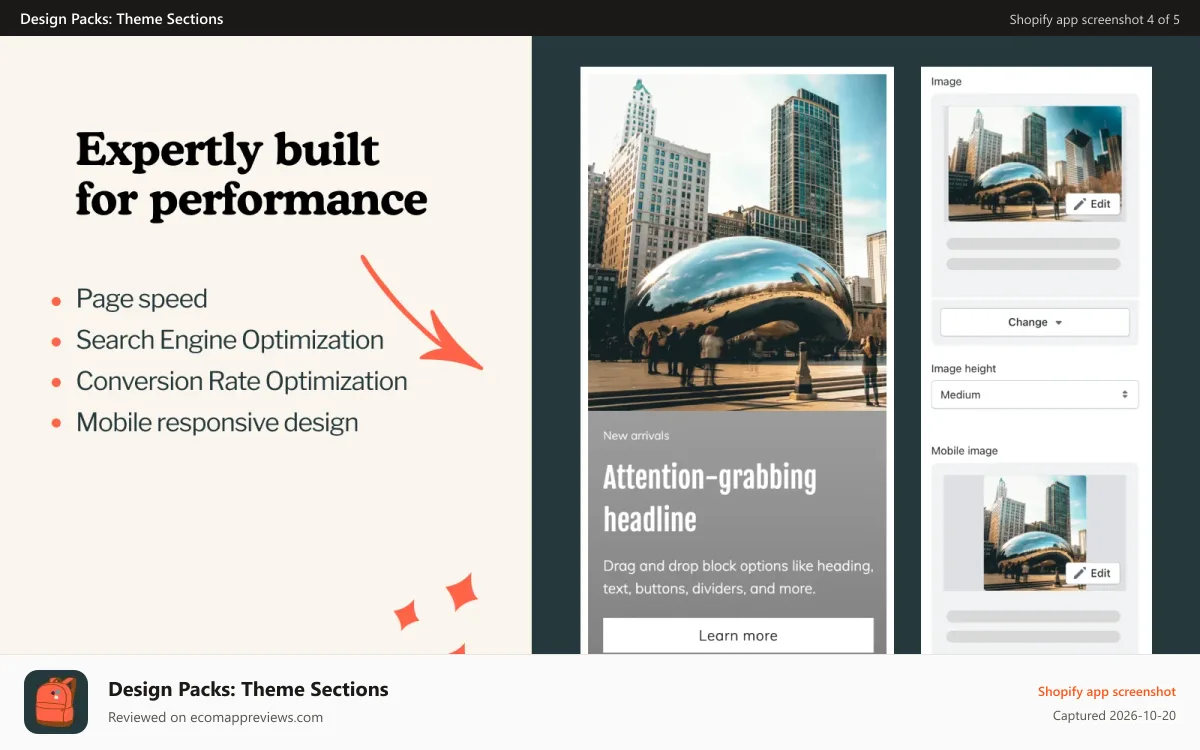Image resolution: width=1200 pixels, height=750 pixels.
Task: Click the Image height label
Action: click(x=963, y=369)
